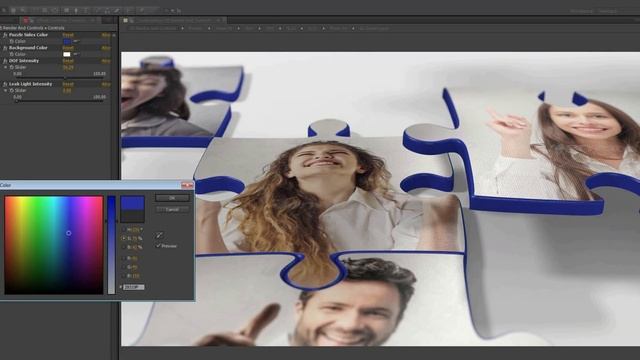The width and height of the screenshot is (640, 360).
Task: Click the new blue color preview swatch
Action: 132,203
